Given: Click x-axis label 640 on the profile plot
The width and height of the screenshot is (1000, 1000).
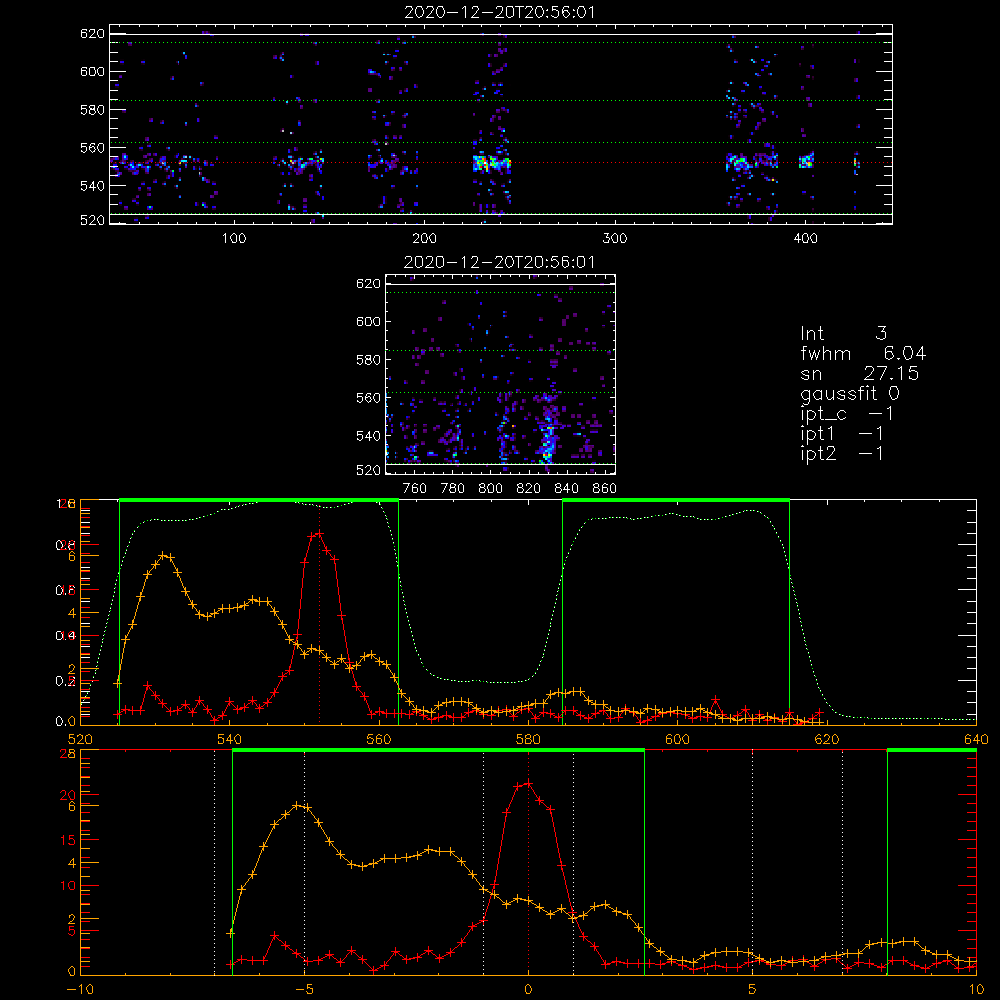Looking at the screenshot, I should [976, 739].
